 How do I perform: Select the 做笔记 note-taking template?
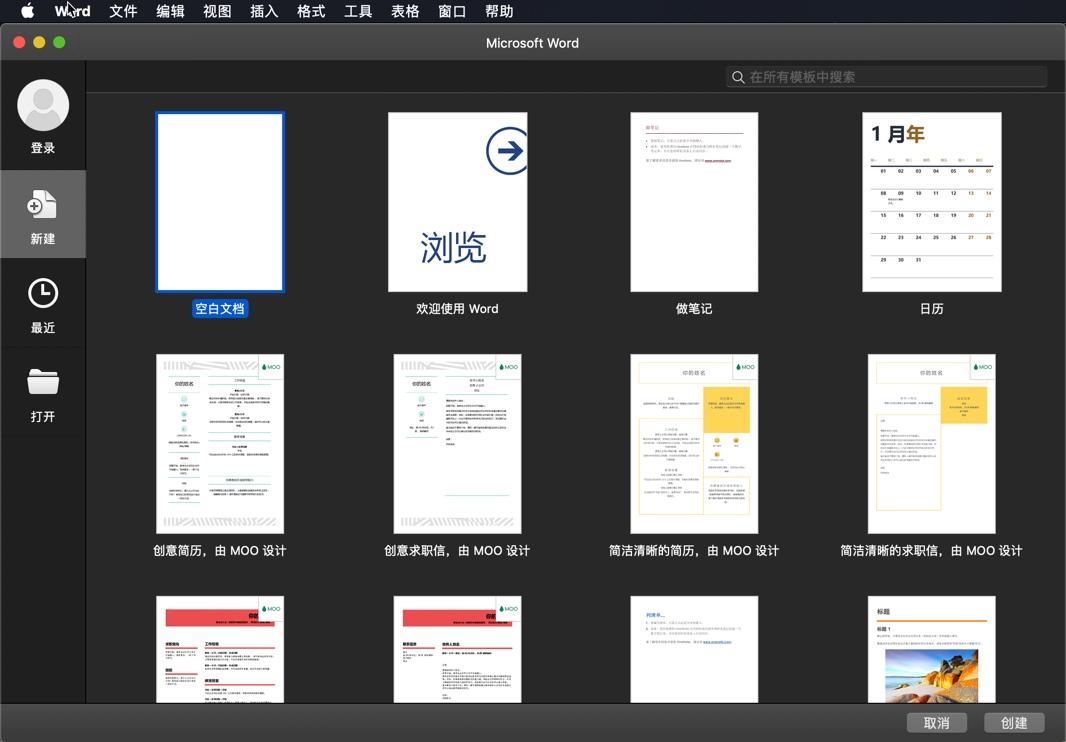(x=694, y=202)
